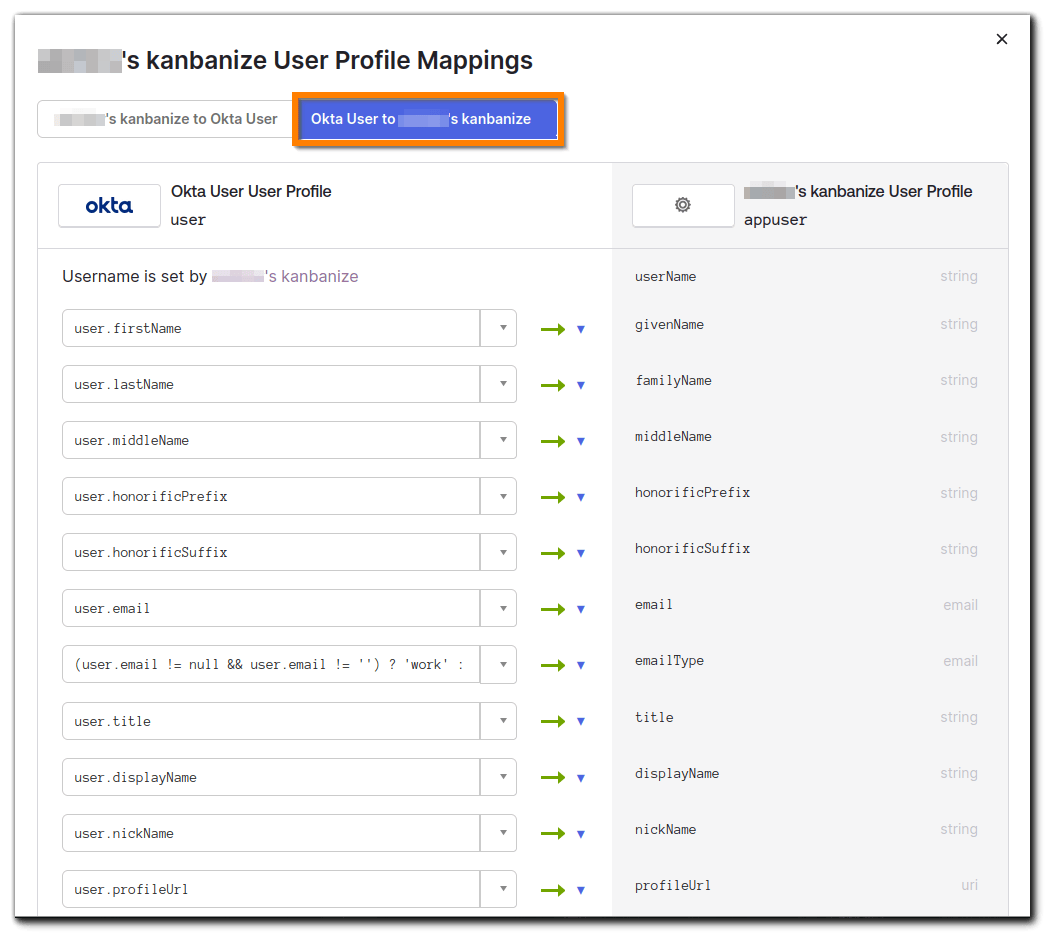Open dropdown for user.email field
Viewport: 1057px width, 945px height.
[499, 608]
